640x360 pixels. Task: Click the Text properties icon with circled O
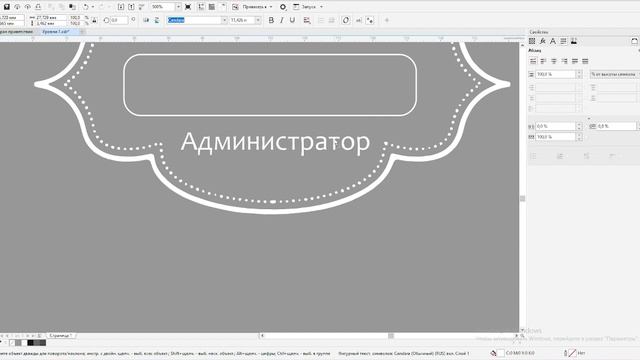[x=346, y=20]
